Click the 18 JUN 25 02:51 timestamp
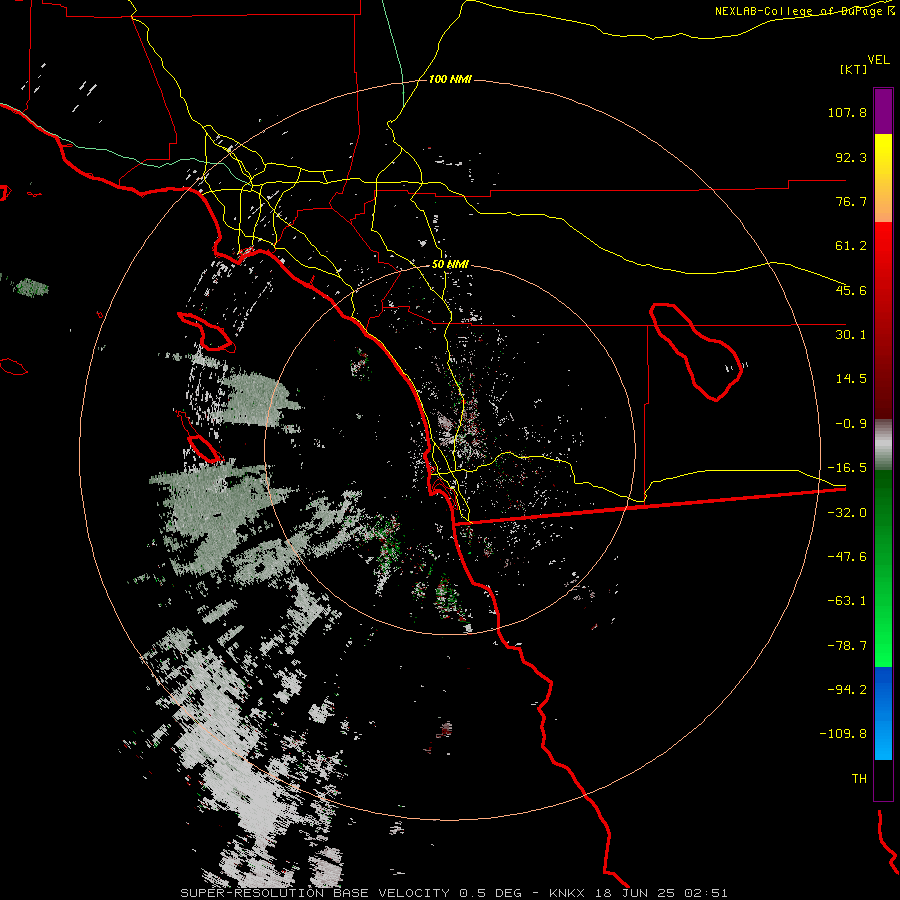Image resolution: width=900 pixels, height=900 pixels. click(662, 893)
